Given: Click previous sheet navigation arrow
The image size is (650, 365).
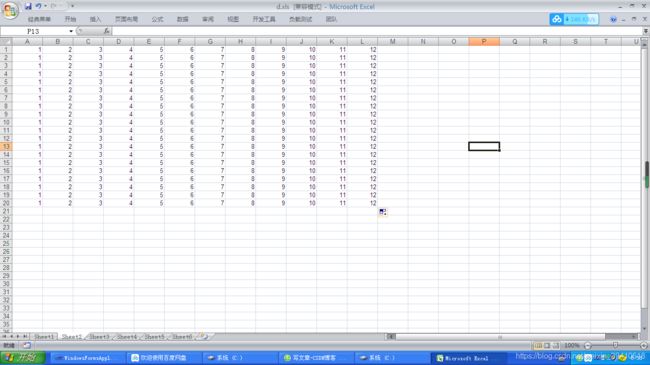Looking at the screenshot, I should click(11, 336).
